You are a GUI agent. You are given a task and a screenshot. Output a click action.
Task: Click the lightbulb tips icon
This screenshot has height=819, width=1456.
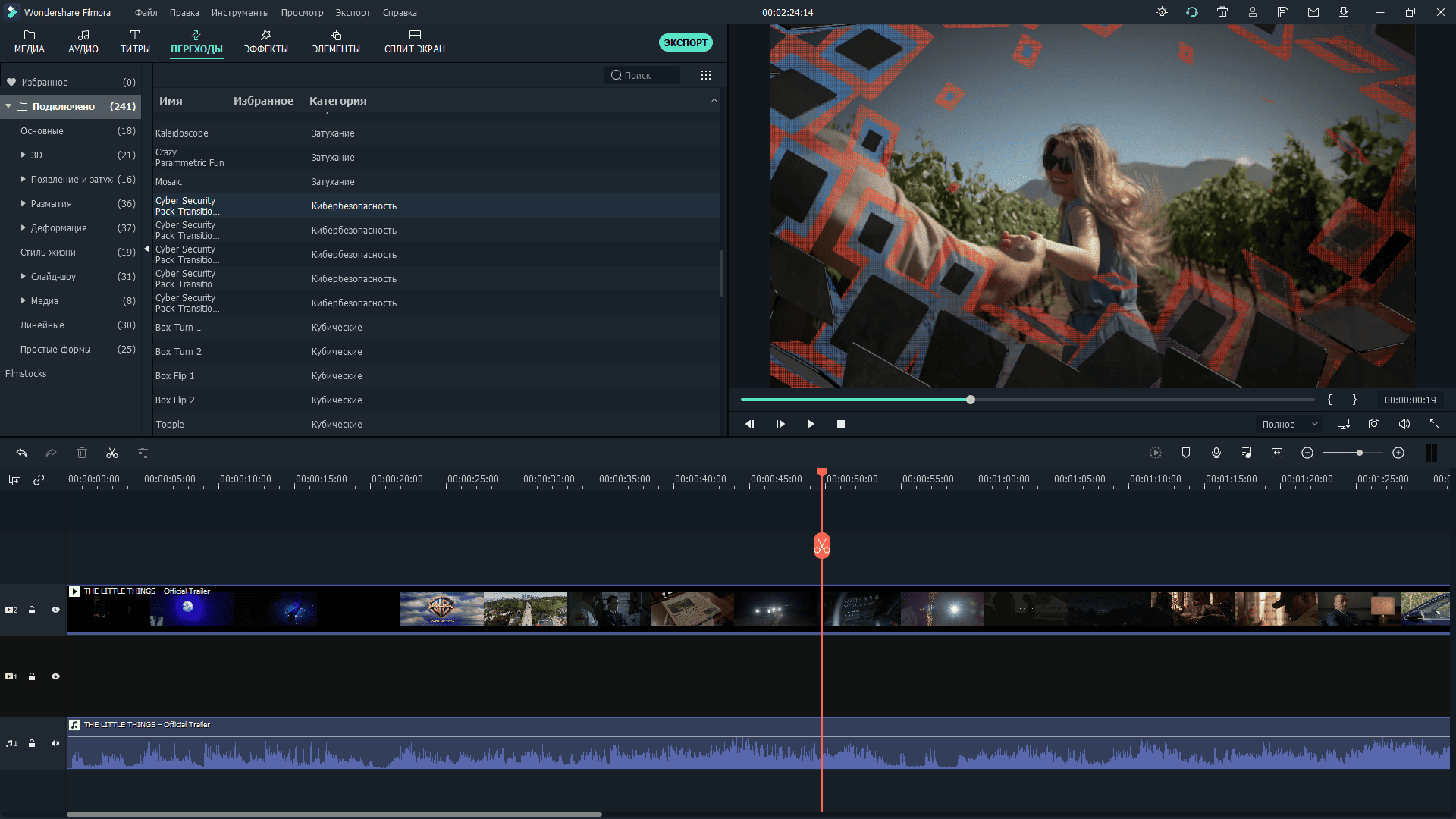point(1162,12)
